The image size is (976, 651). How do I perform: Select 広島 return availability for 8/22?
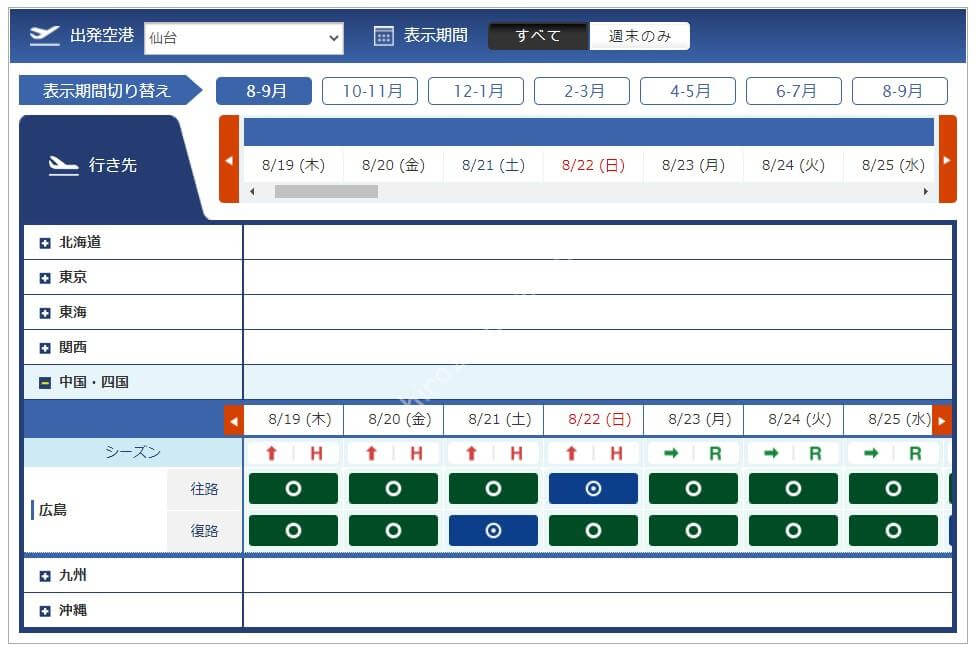pyautogui.click(x=593, y=530)
